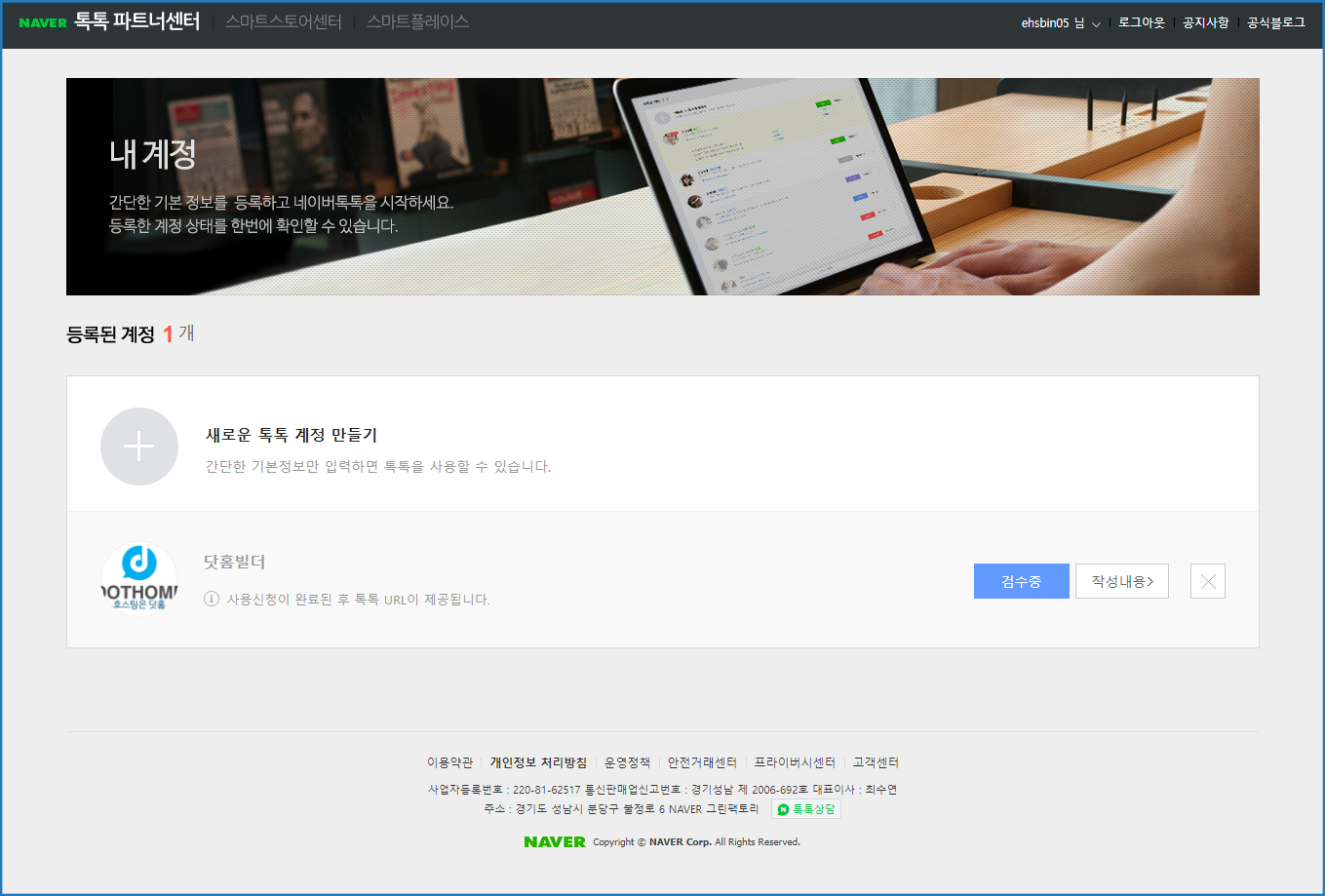The width and height of the screenshot is (1325, 896).
Task: Click the Dothome profile logo thumbnail
Action: (139, 579)
